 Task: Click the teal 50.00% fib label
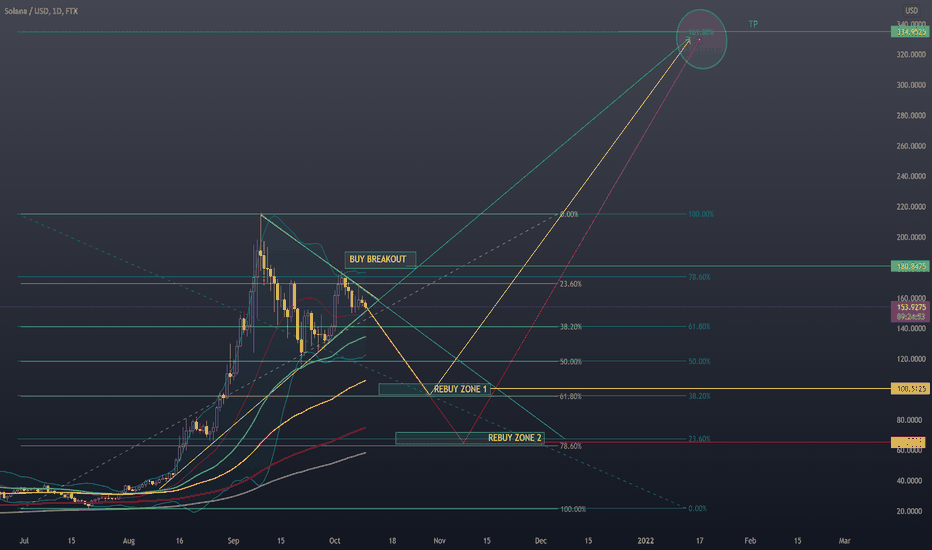click(x=699, y=362)
